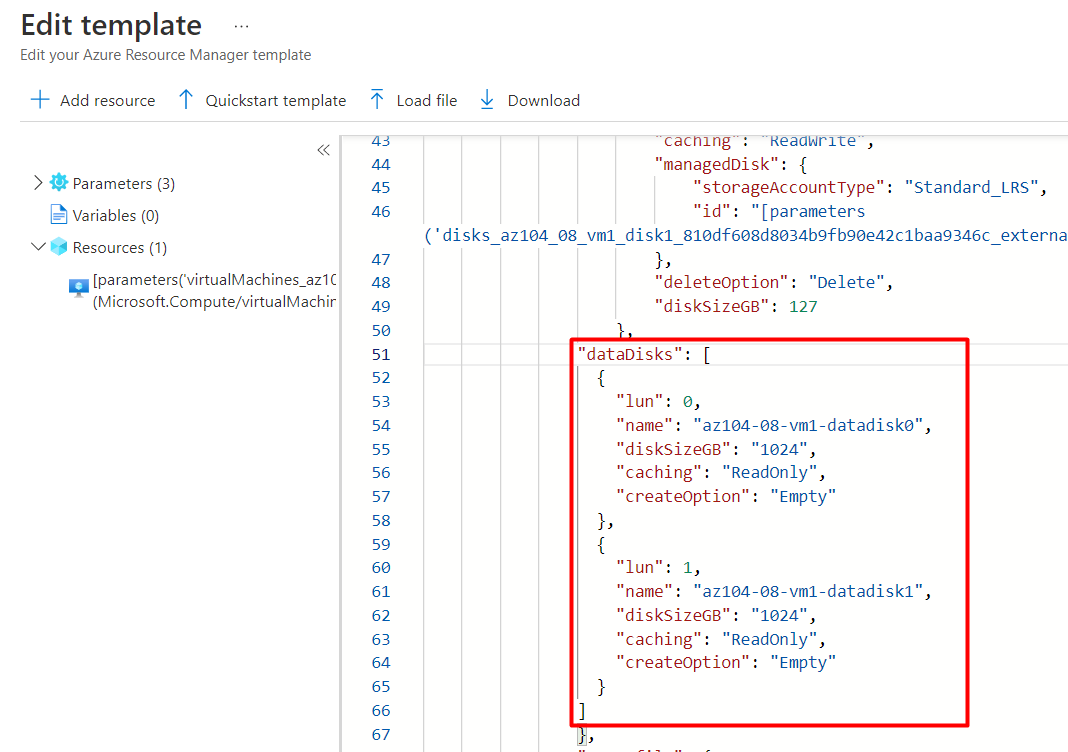Click line number 51 in gutter
1068x752 pixels.
[x=381, y=355]
